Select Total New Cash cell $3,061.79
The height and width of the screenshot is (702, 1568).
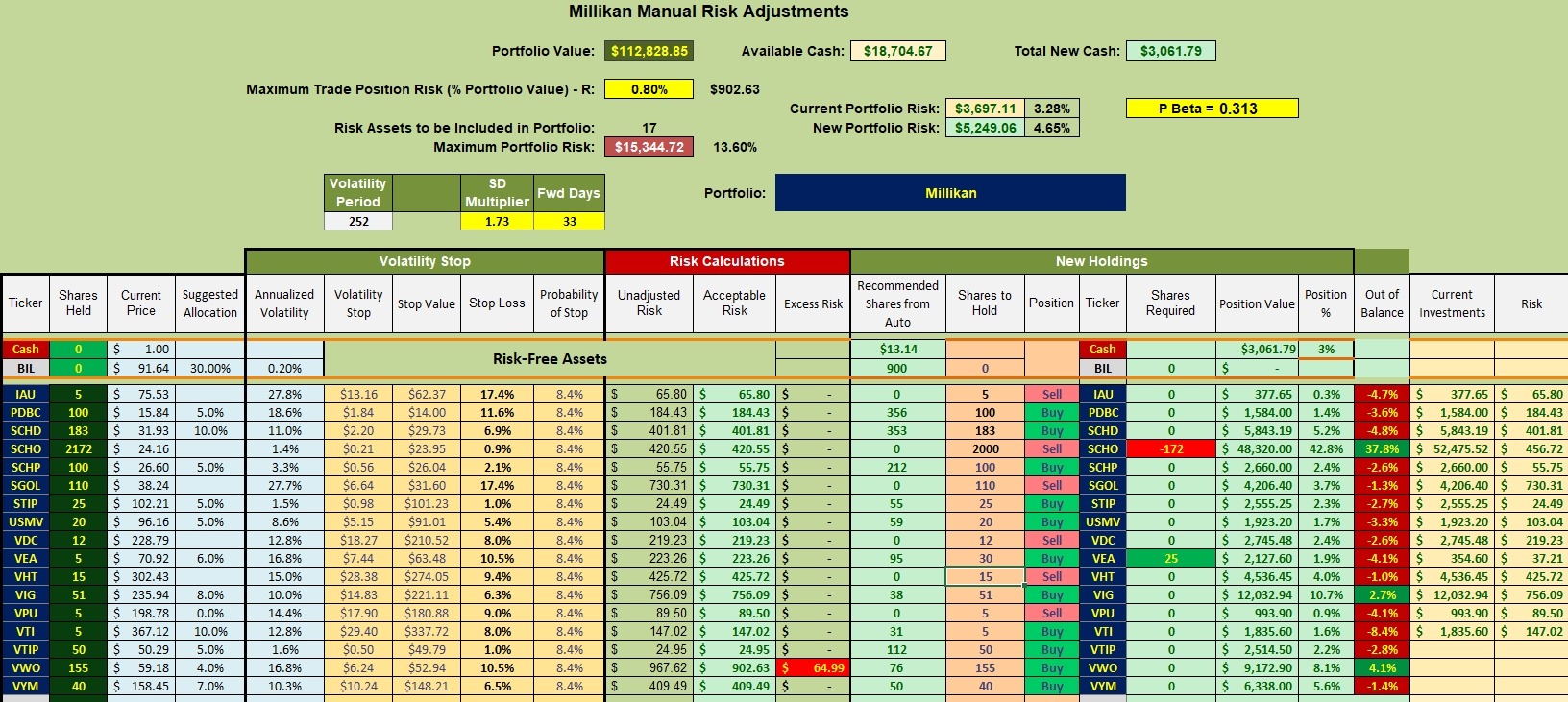(x=1171, y=51)
